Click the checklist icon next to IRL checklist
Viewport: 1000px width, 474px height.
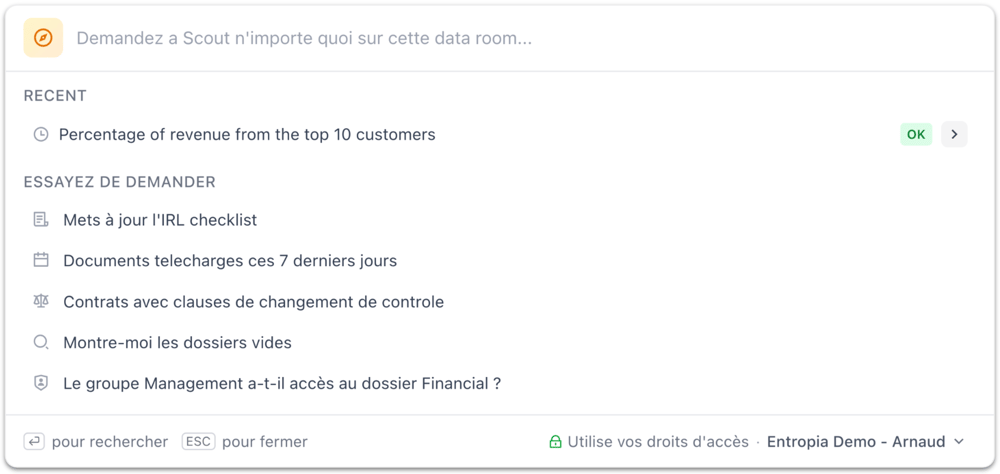tap(41, 220)
